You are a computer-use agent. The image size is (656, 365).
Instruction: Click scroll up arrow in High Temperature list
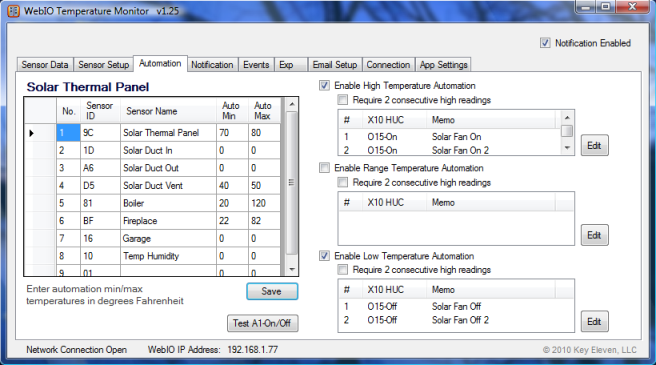[x=567, y=118]
